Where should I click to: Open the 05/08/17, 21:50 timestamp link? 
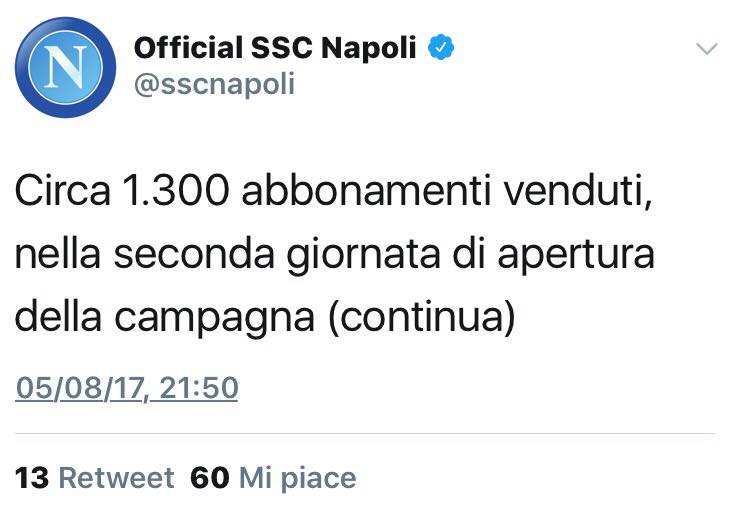(127, 386)
